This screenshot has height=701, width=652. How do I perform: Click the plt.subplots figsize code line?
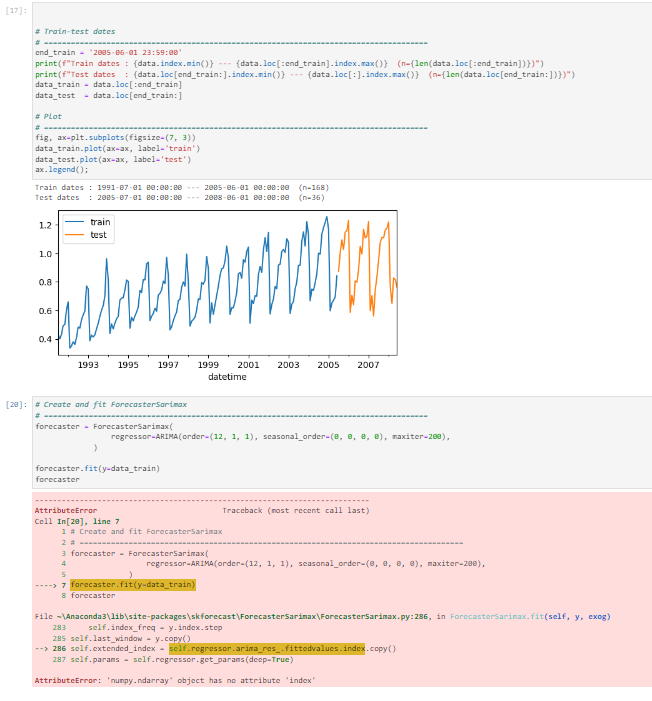pos(115,137)
